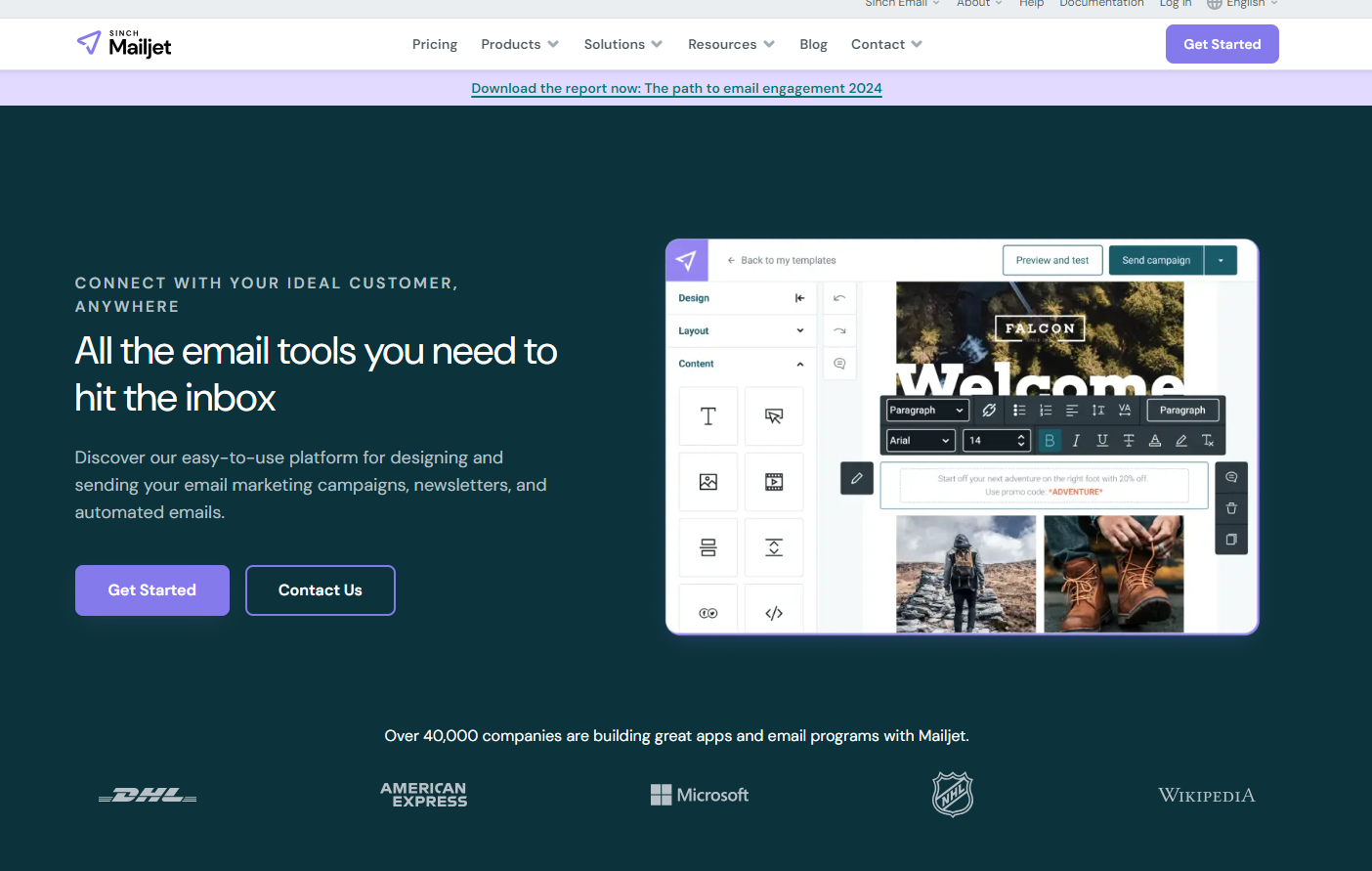Click the underline U icon in toolbar

pos(1102,441)
